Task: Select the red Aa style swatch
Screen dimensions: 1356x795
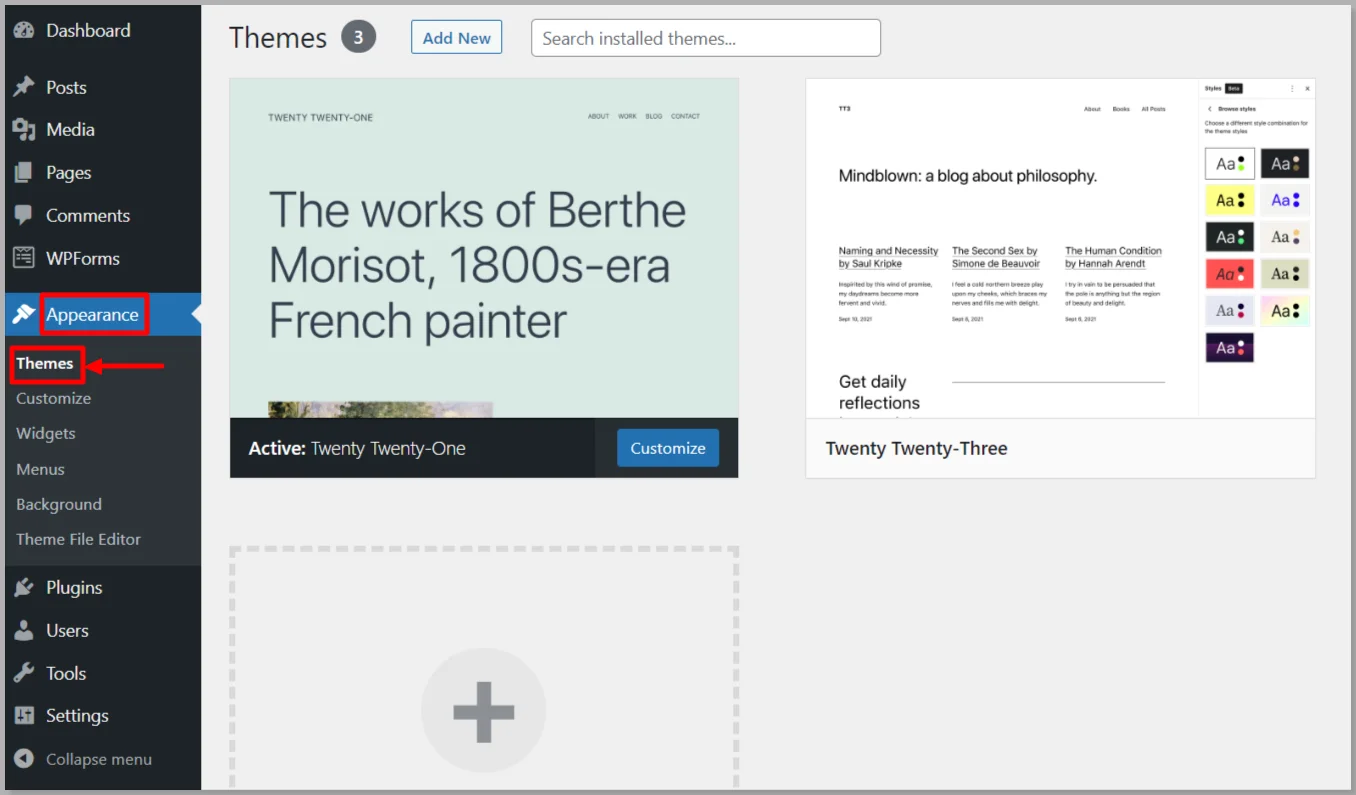Action: 1230,274
